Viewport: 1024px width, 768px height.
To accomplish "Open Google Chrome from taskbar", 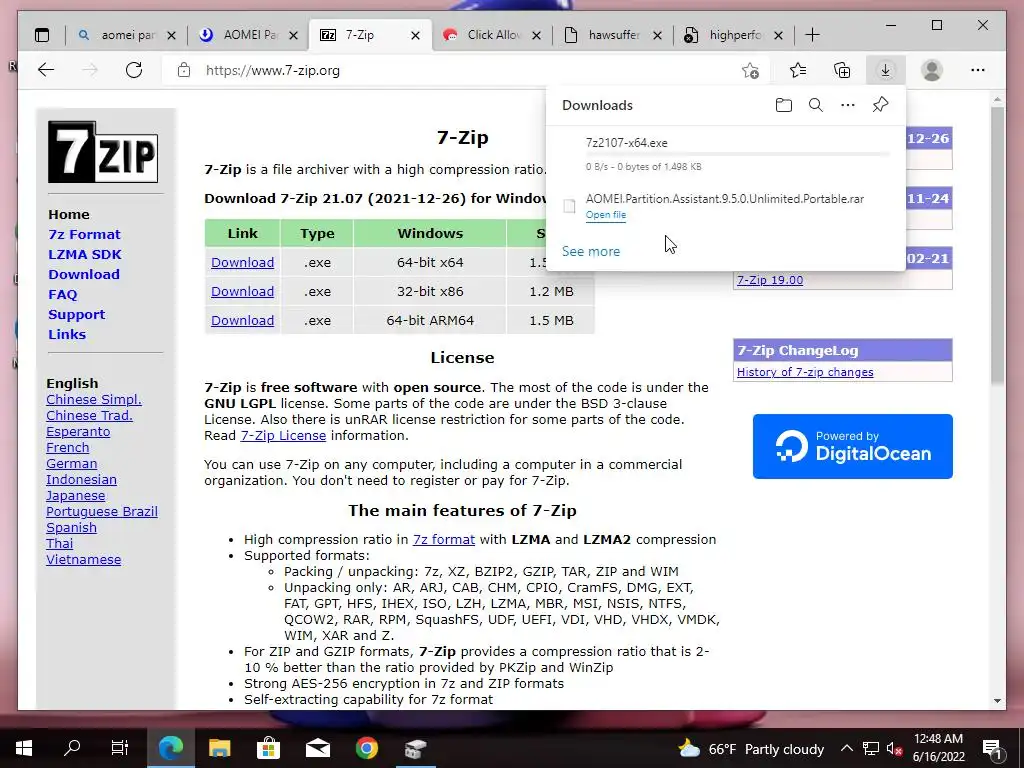I will [x=366, y=748].
